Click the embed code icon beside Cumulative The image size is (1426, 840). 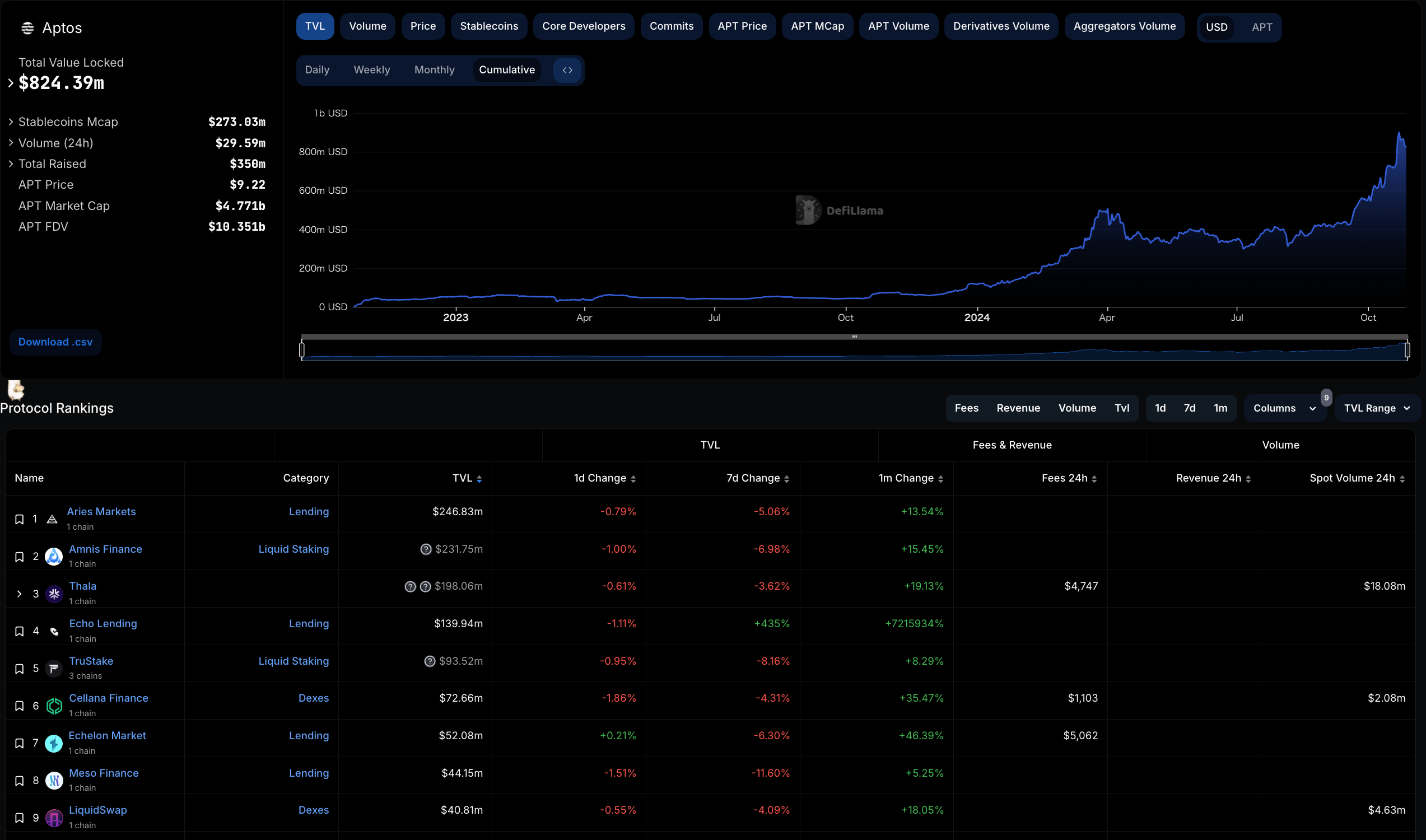pos(567,70)
